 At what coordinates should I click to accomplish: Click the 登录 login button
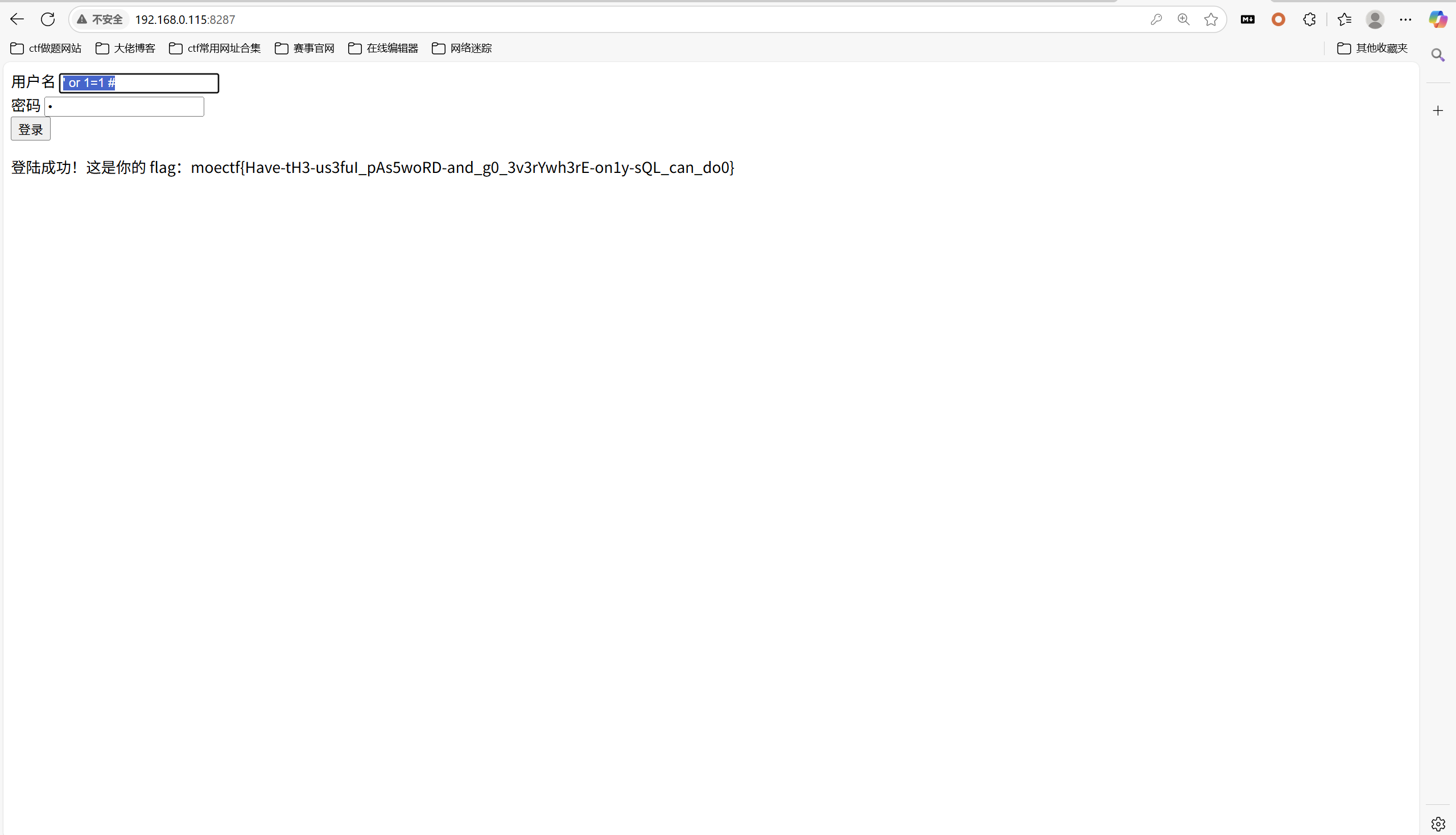30,129
